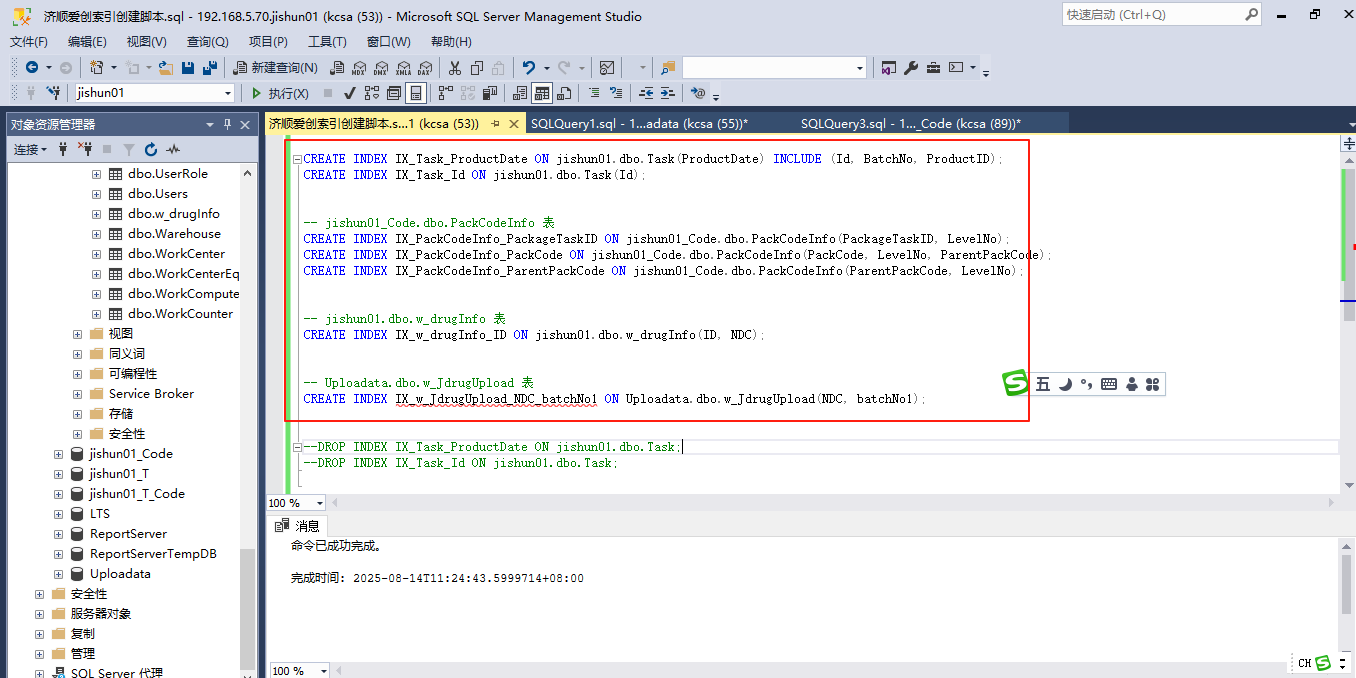Click the 执行(X) execute button
The height and width of the screenshot is (678, 1356).
[280, 93]
